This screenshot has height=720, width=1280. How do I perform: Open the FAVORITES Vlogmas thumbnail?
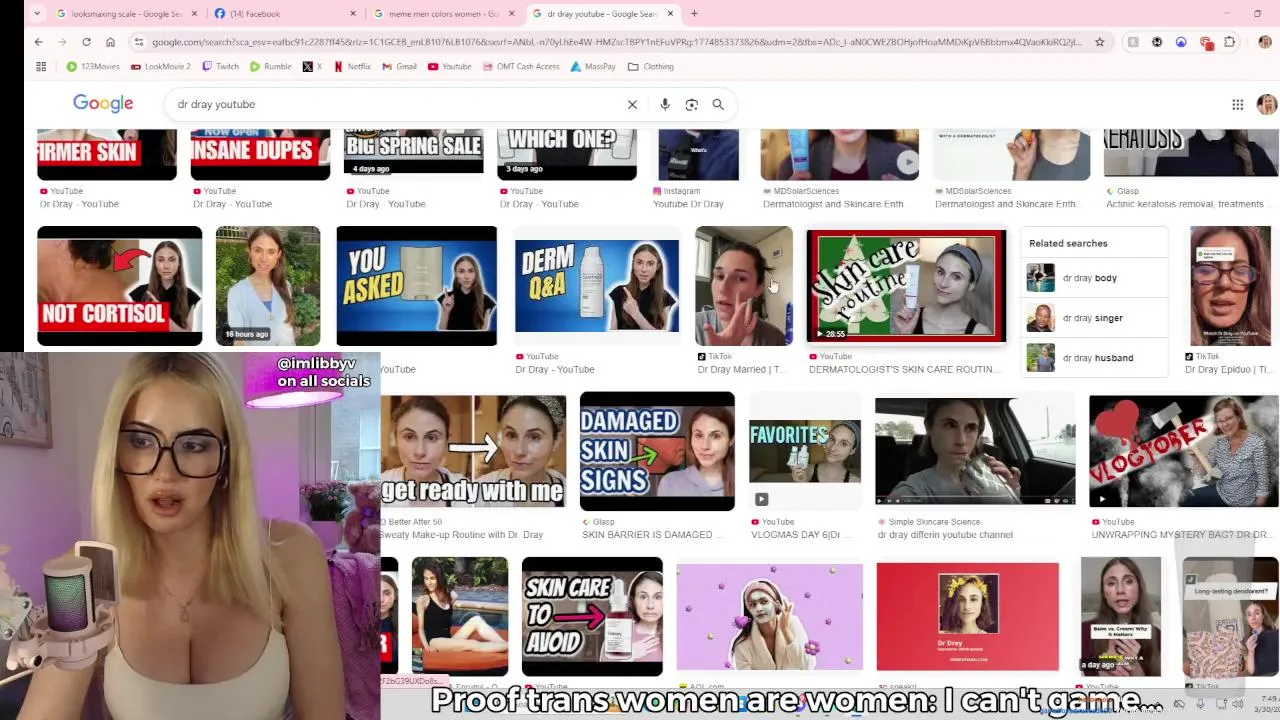click(804, 451)
